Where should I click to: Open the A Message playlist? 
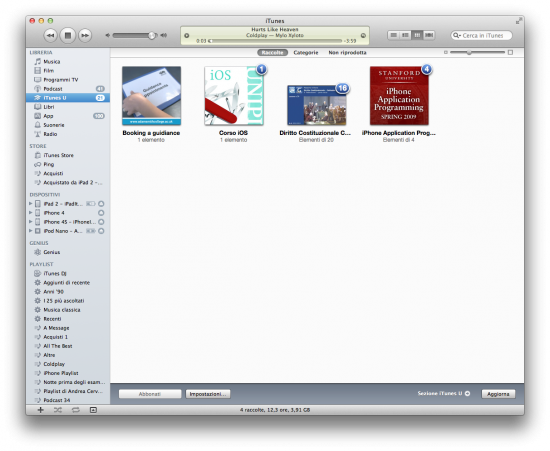coord(56,328)
